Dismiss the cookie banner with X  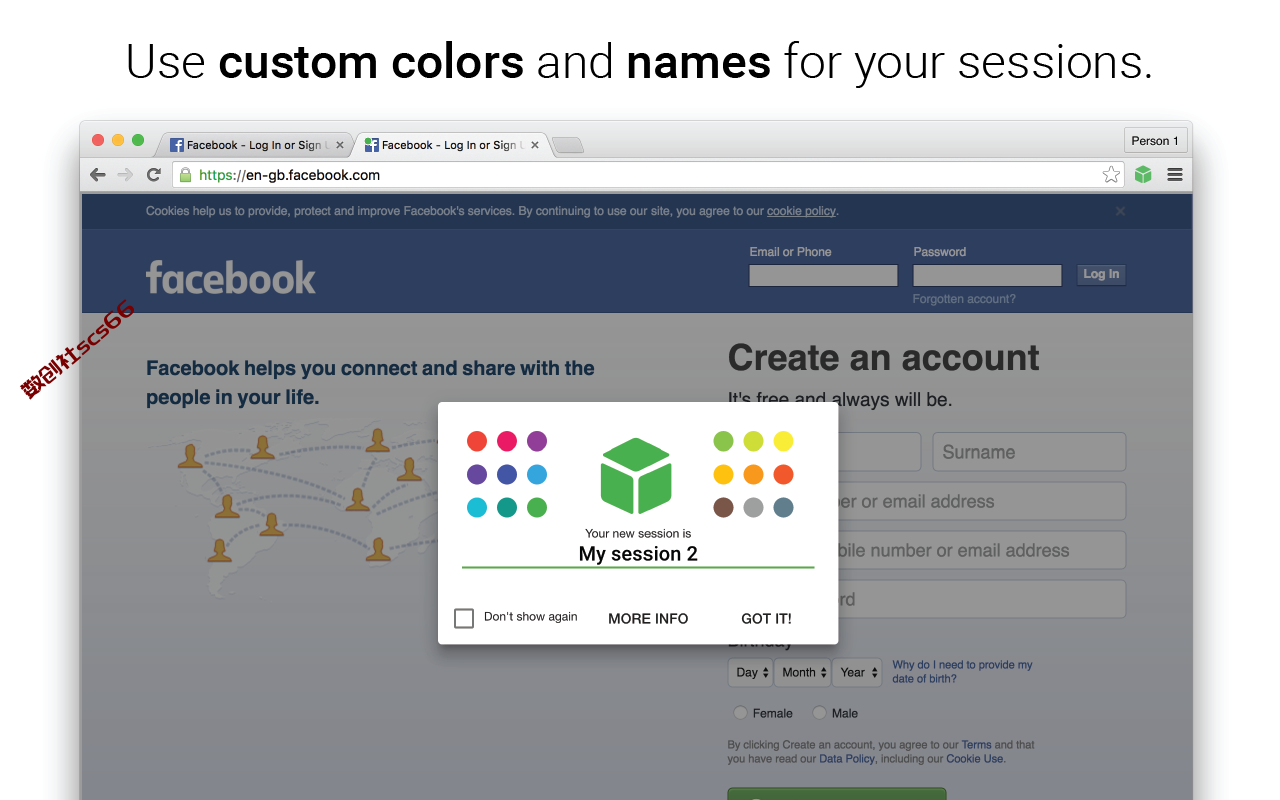[x=1120, y=211]
